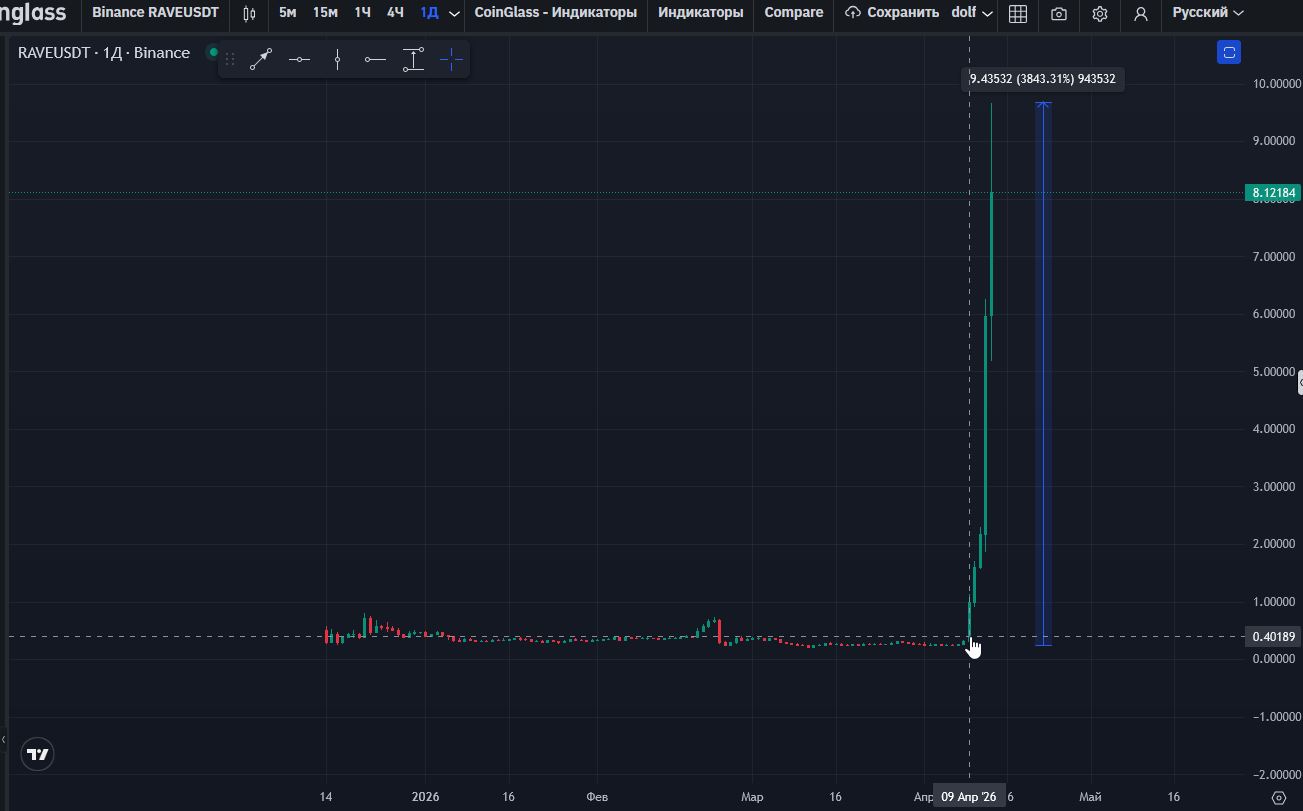Toggle the green market status indicator
Screen dimensions: 1303x811
click(x=213, y=52)
